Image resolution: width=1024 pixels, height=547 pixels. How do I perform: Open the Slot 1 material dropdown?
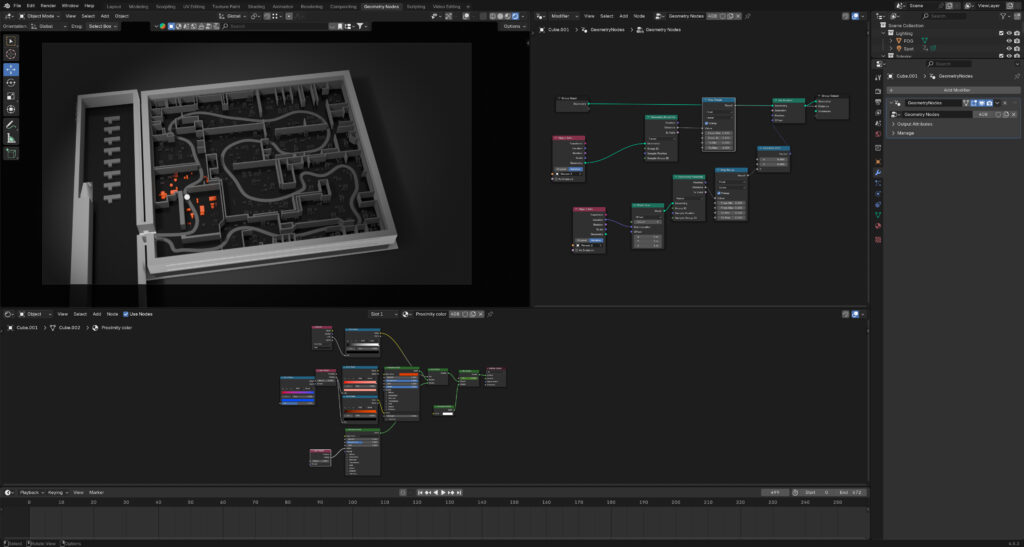382,314
